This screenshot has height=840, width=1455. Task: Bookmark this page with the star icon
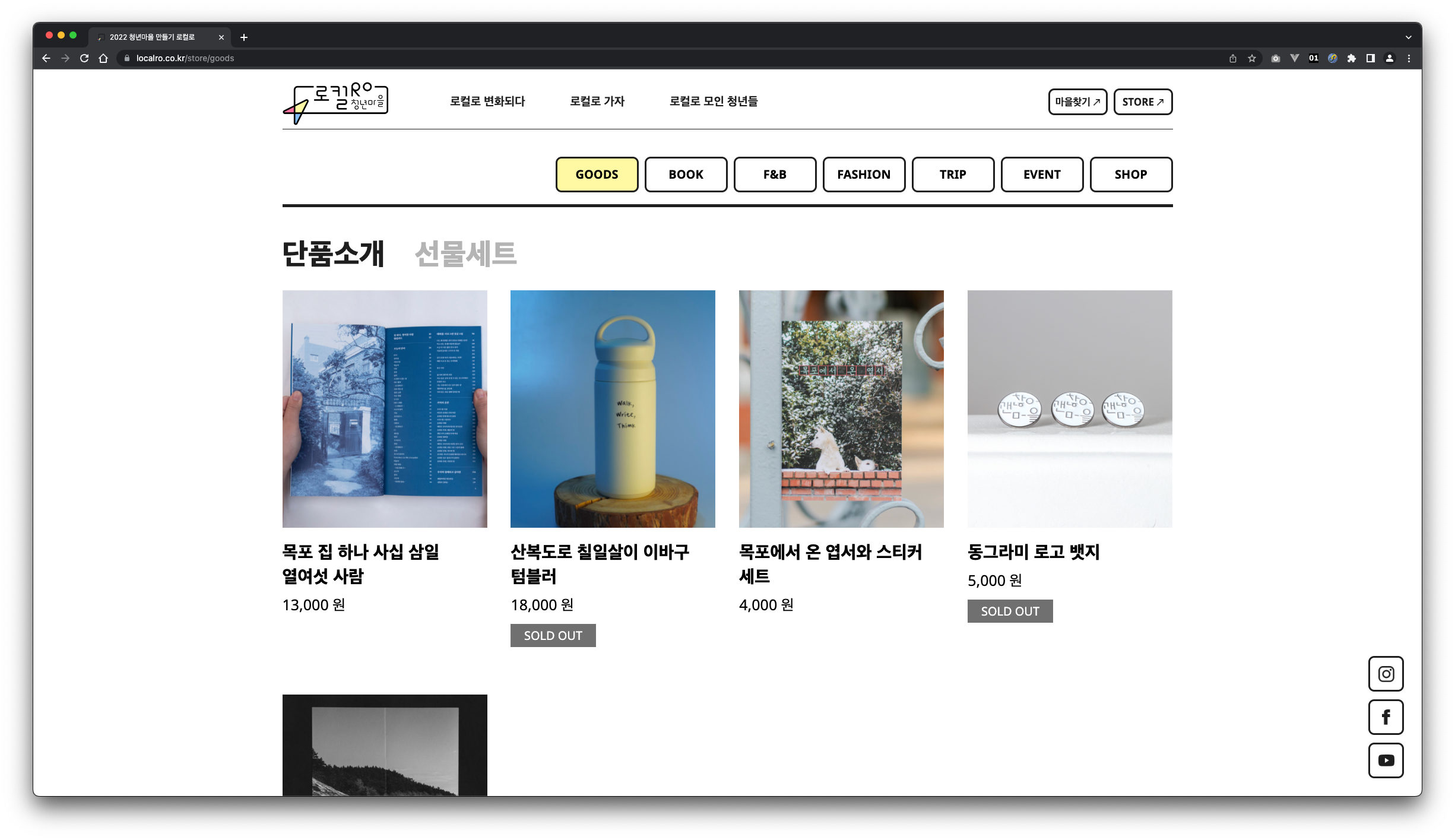click(x=1252, y=58)
